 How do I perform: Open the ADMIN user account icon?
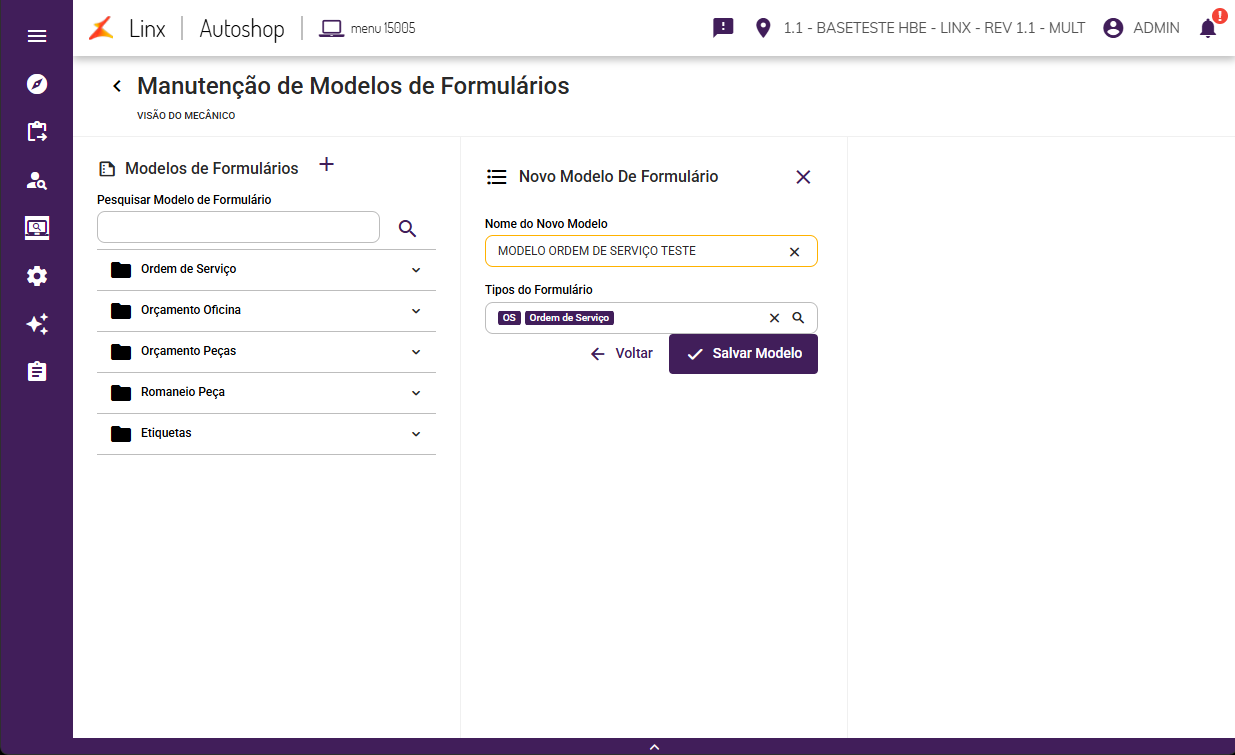click(x=1113, y=28)
